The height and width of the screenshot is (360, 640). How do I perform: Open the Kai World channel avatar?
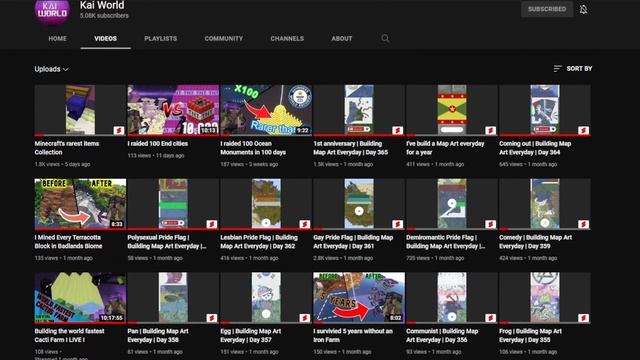(52, 11)
